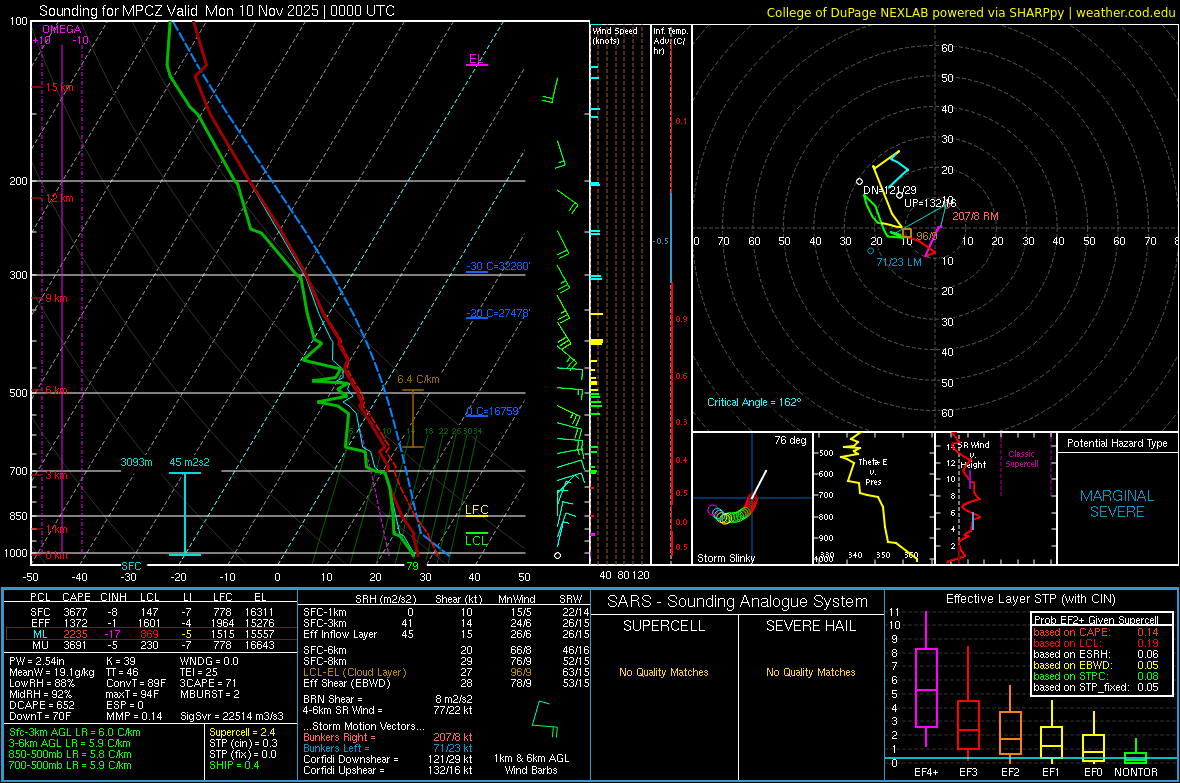The width and height of the screenshot is (1180, 783).
Task: Click the Bunkers Right = 207/8 kt line
Action: [x=388, y=738]
